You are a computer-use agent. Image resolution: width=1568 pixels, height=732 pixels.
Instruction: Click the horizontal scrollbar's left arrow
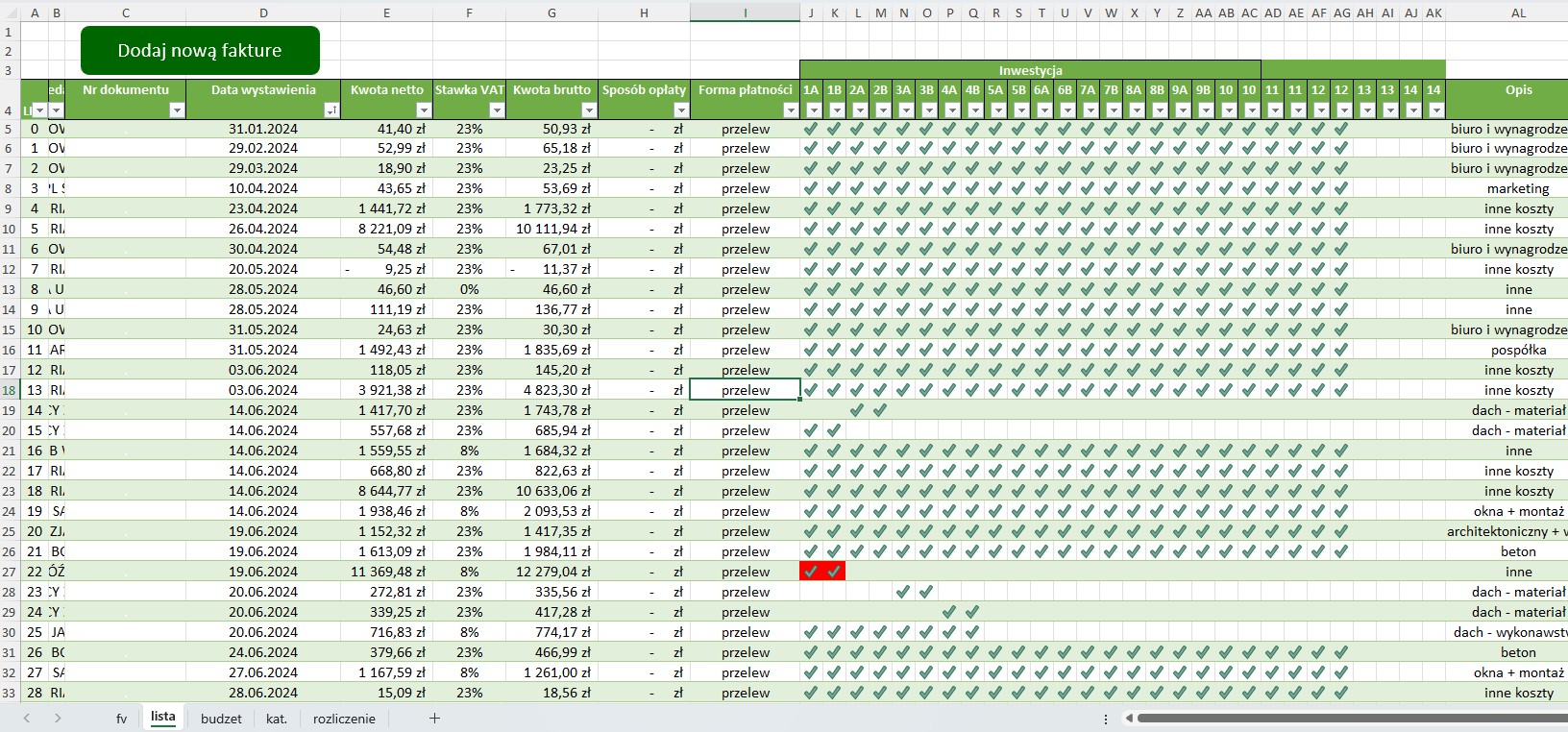(1129, 718)
